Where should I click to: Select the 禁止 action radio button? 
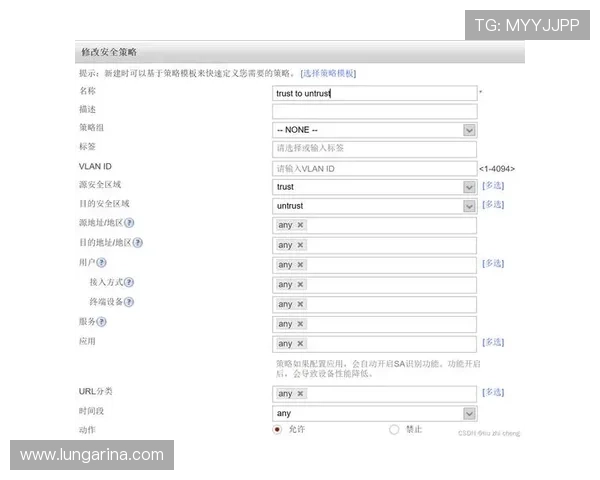click(x=394, y=429)
